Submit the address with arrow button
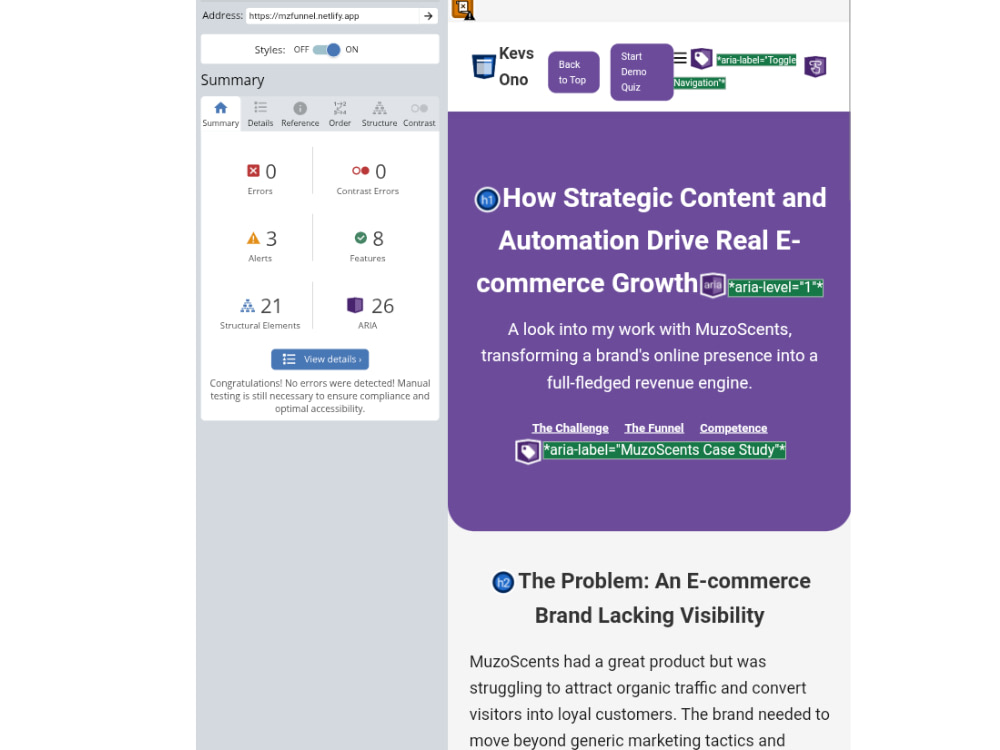Screen dimensions: 1000x750 429,16
